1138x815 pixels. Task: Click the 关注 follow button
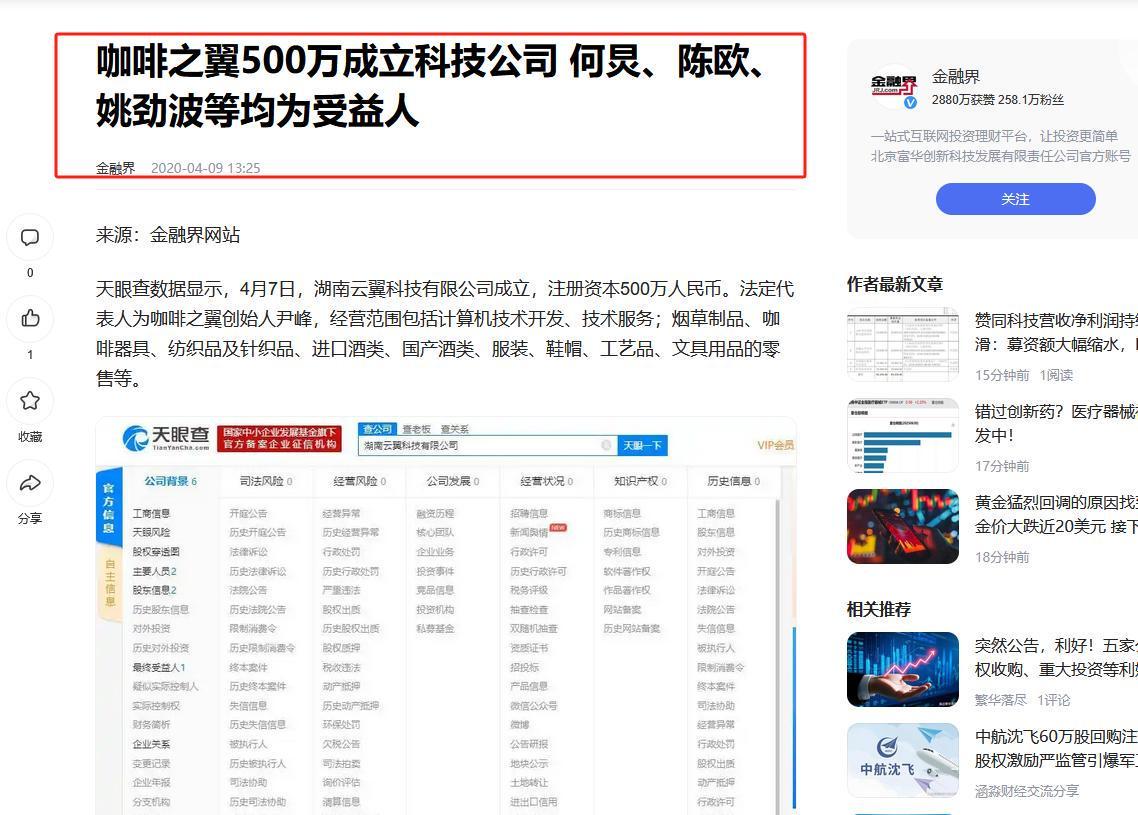[x=1015, y=199]
